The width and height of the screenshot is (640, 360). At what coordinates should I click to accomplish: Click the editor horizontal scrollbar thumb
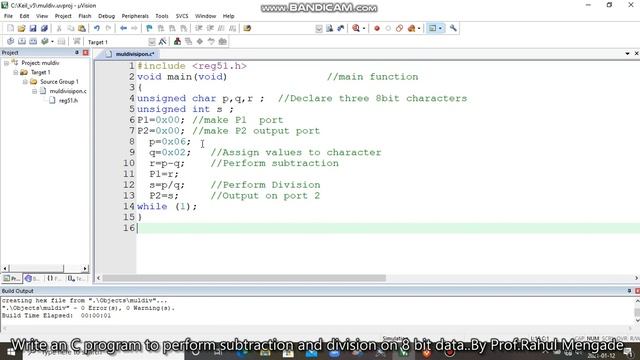[244, 278]
